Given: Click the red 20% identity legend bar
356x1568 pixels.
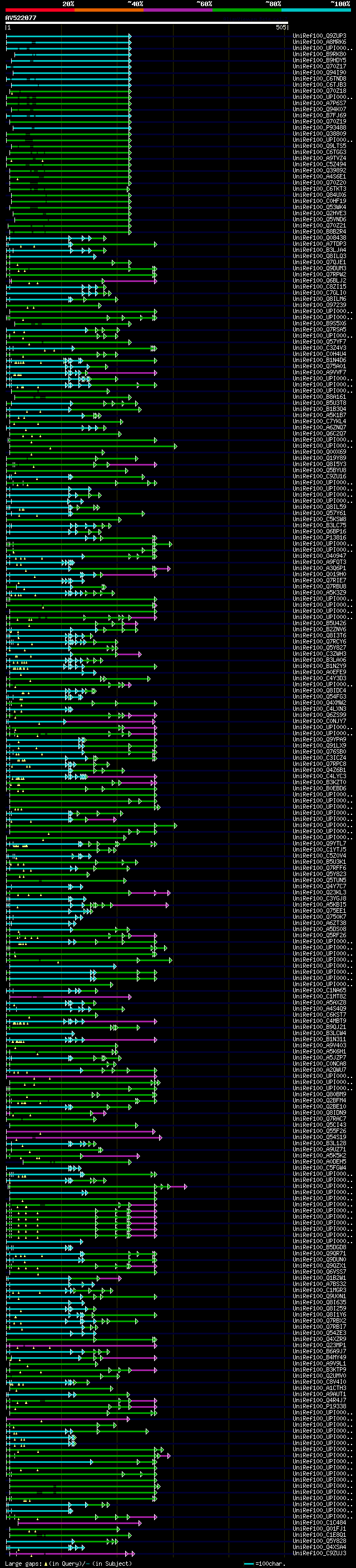Looking at the screenshot, I should (x=39, y=10).
